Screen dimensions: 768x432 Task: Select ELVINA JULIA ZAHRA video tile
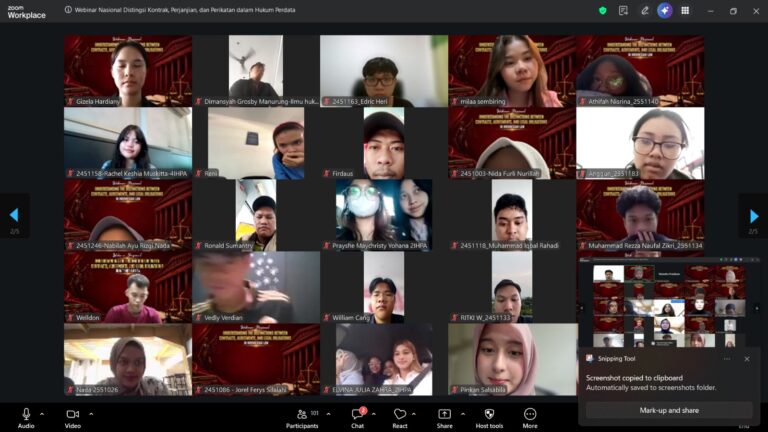click(x=384, y=359)
